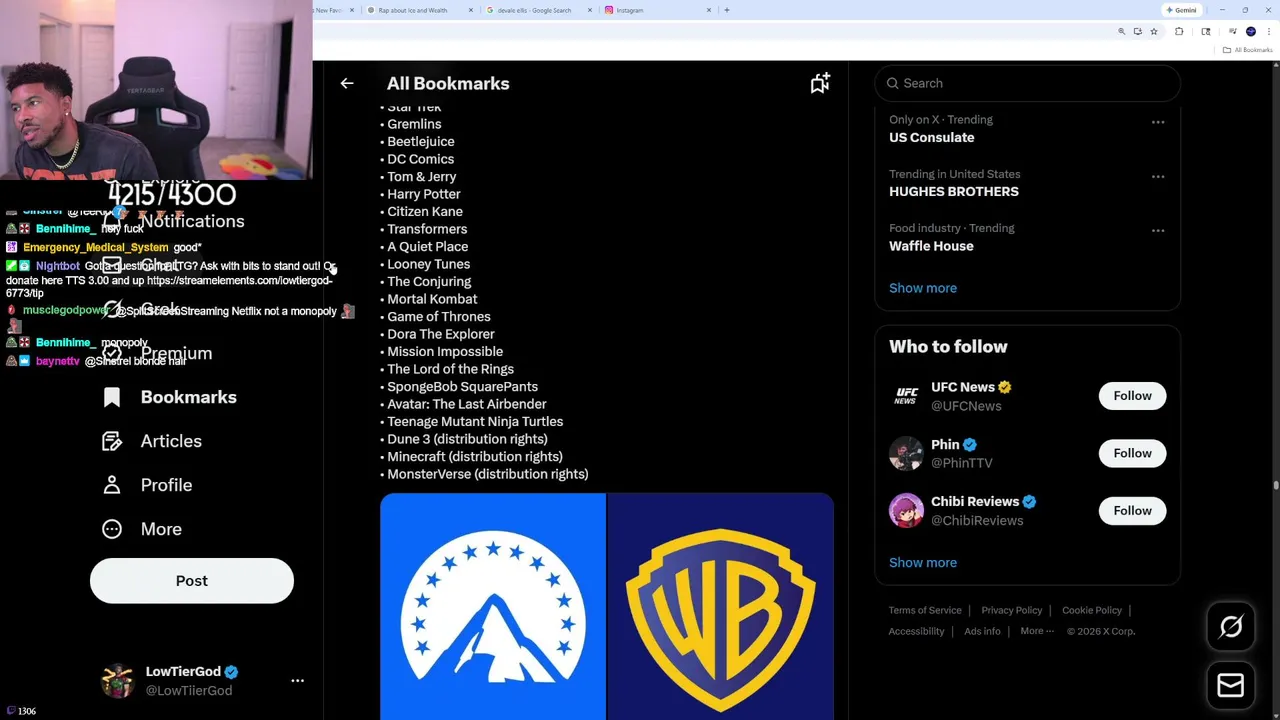Follow UFC News
The width and height of the screenshot is (1280, 720).
pos(1132,396)
